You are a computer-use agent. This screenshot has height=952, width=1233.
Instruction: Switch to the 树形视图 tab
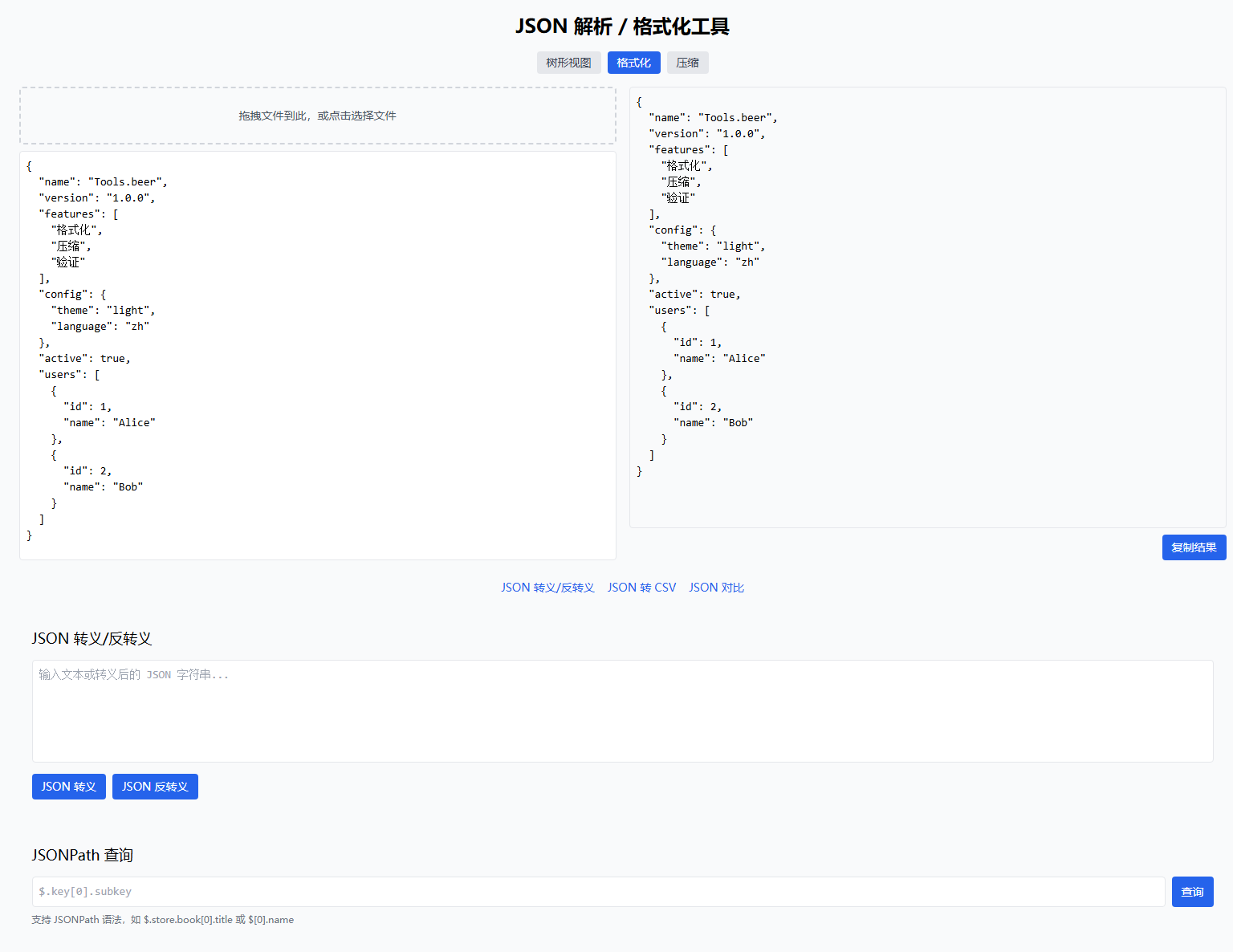coord(568,63)
